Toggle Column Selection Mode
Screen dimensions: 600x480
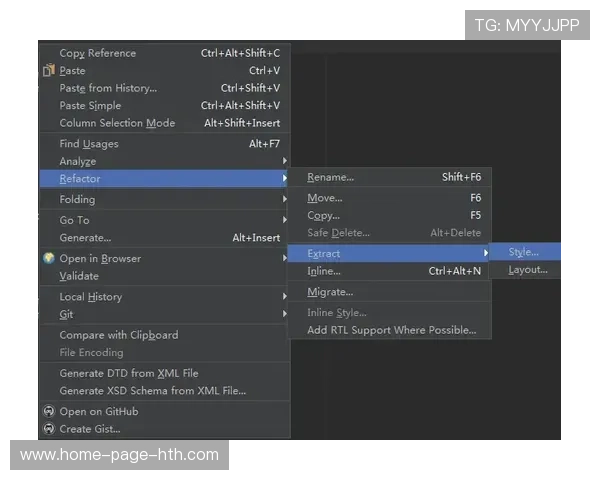(x=117, y=123)
